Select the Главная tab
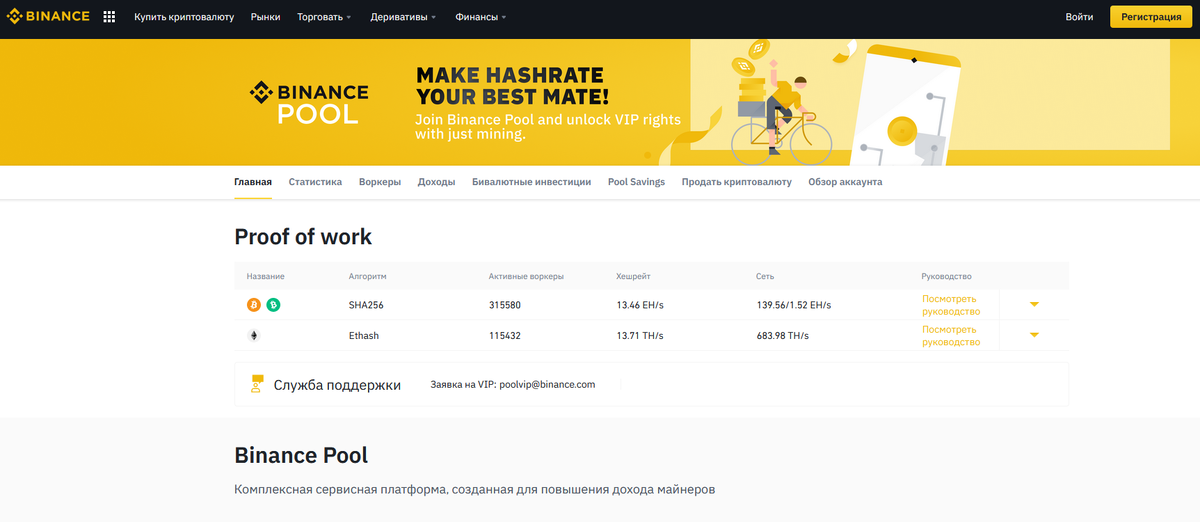 [x=253, y=182]
